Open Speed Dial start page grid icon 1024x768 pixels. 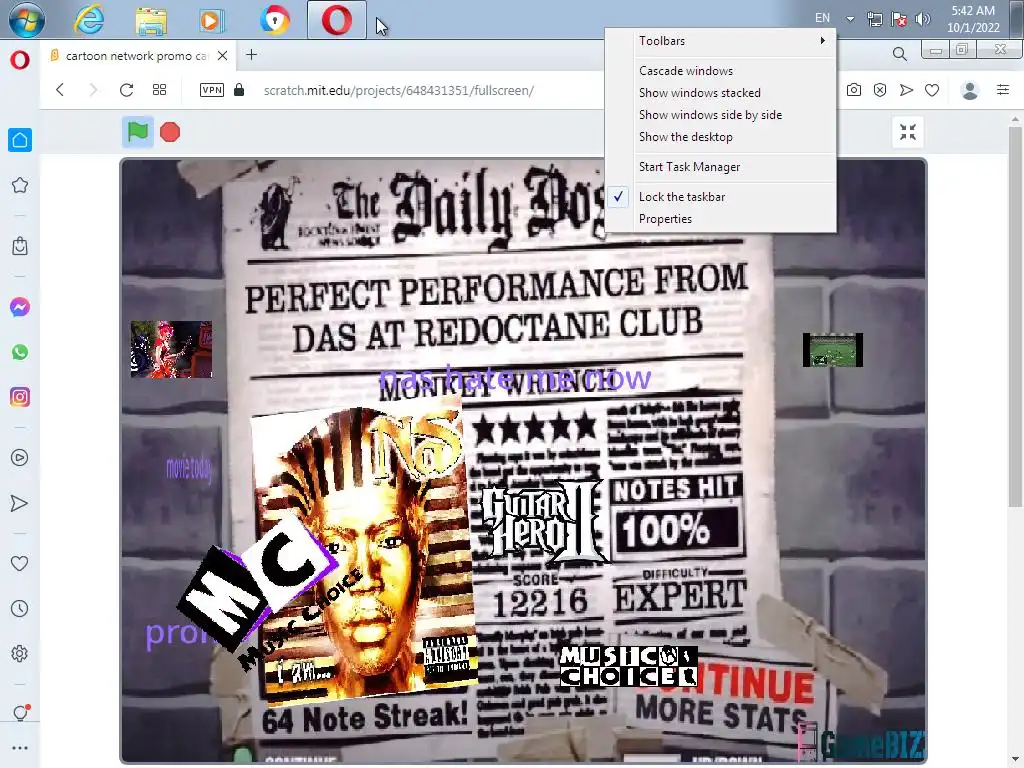pyautogui.click(x=159, y=90)
